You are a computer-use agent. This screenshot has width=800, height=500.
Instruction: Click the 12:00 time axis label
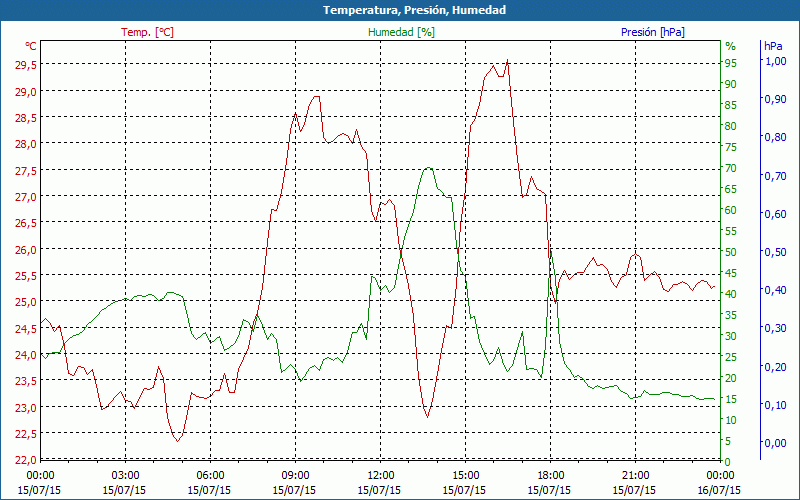tap(380, 475)
